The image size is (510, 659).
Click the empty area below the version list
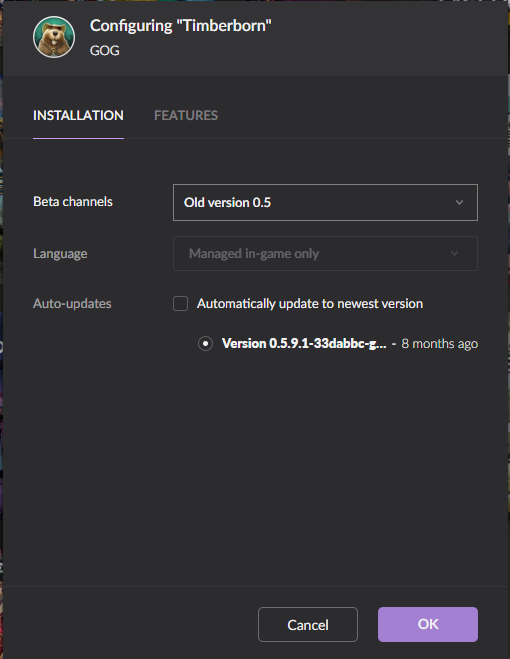pos(255,467)
